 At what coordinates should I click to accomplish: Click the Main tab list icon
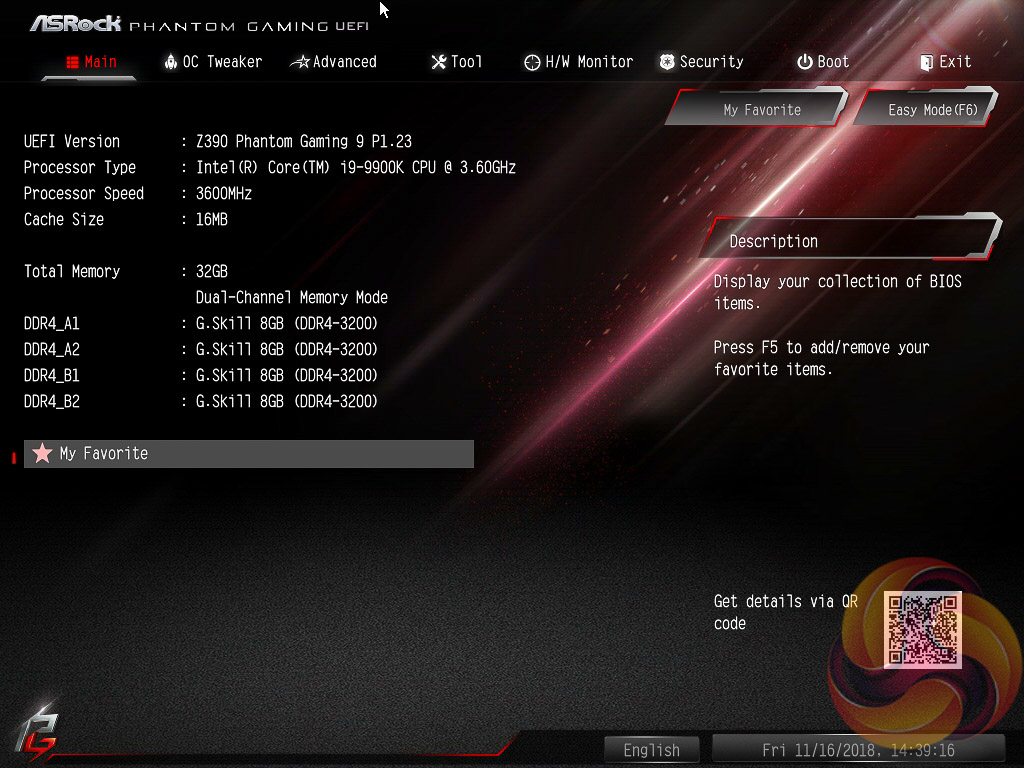coord(72,62)
